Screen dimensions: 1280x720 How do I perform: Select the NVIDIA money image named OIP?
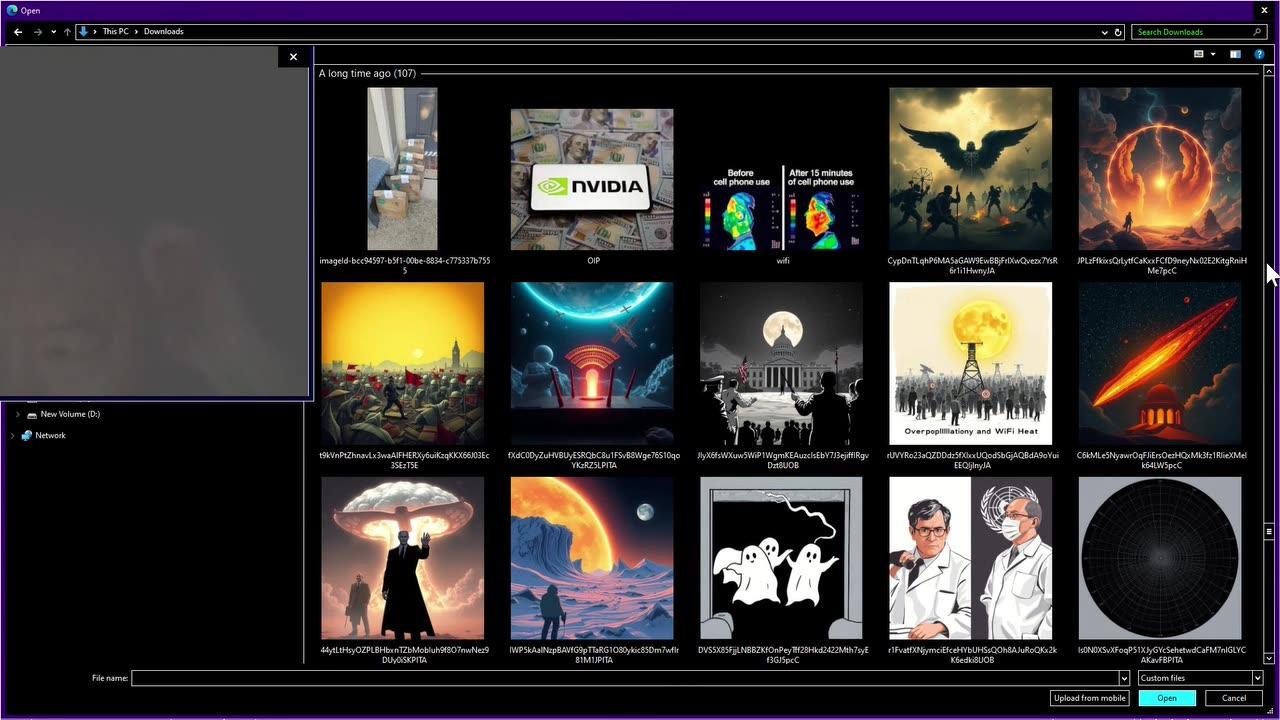(592, 180)
